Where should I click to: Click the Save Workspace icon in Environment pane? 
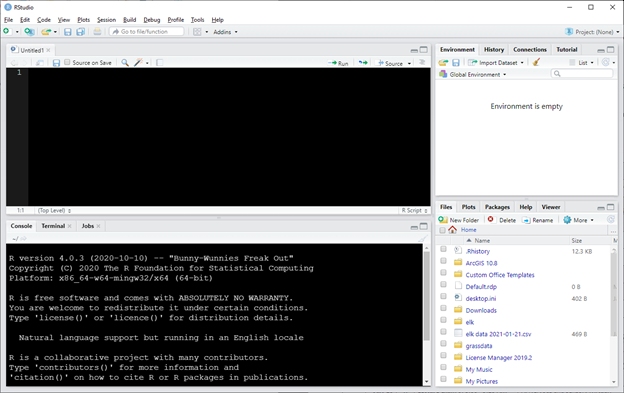pos(456,62)
